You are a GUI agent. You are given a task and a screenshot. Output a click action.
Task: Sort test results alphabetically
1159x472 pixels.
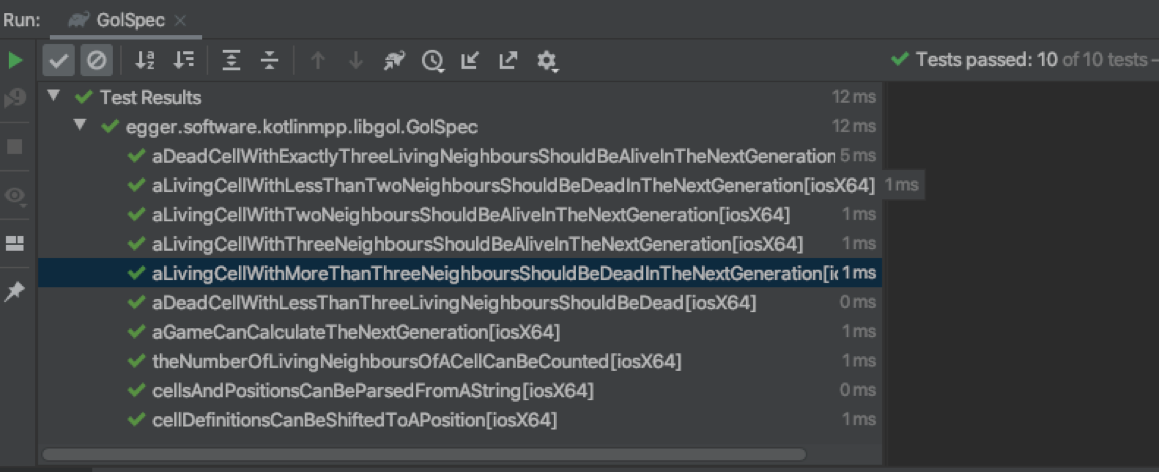point(145,61)
